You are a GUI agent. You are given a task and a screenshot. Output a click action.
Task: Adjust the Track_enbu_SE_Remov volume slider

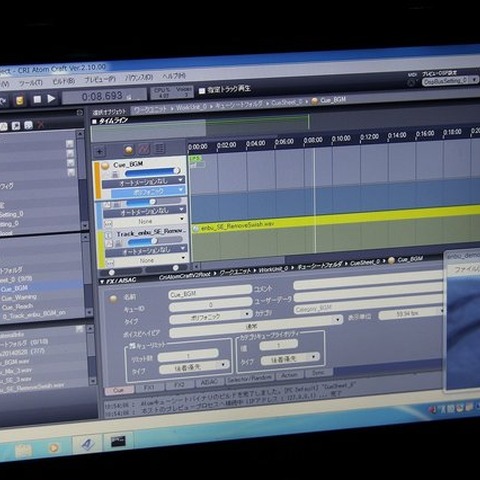pyautogui.click(x=155, y=241)
